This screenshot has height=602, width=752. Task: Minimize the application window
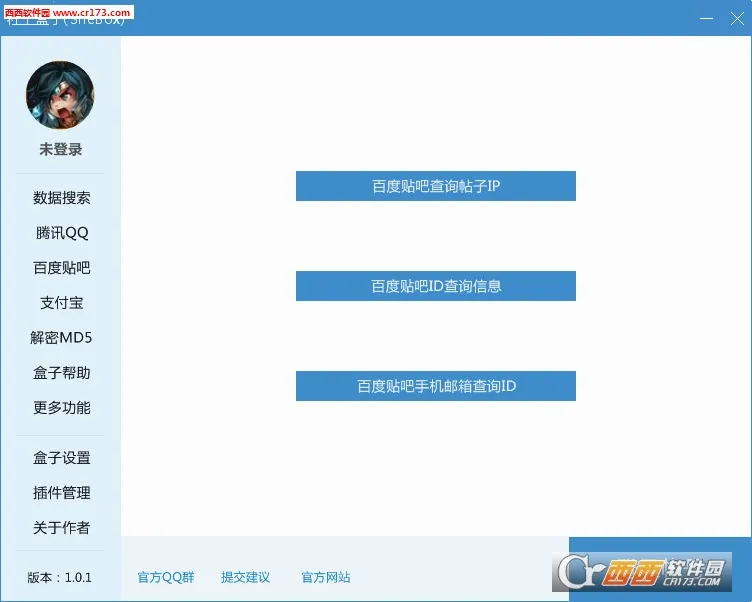coord(705,18)
